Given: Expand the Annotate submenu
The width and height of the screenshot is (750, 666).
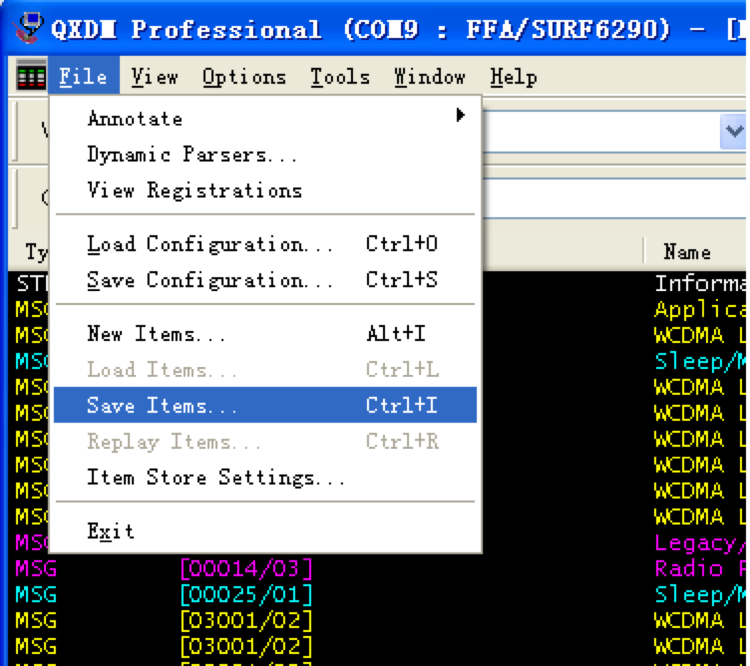Looking at the screenshot, I should point(265,118).
